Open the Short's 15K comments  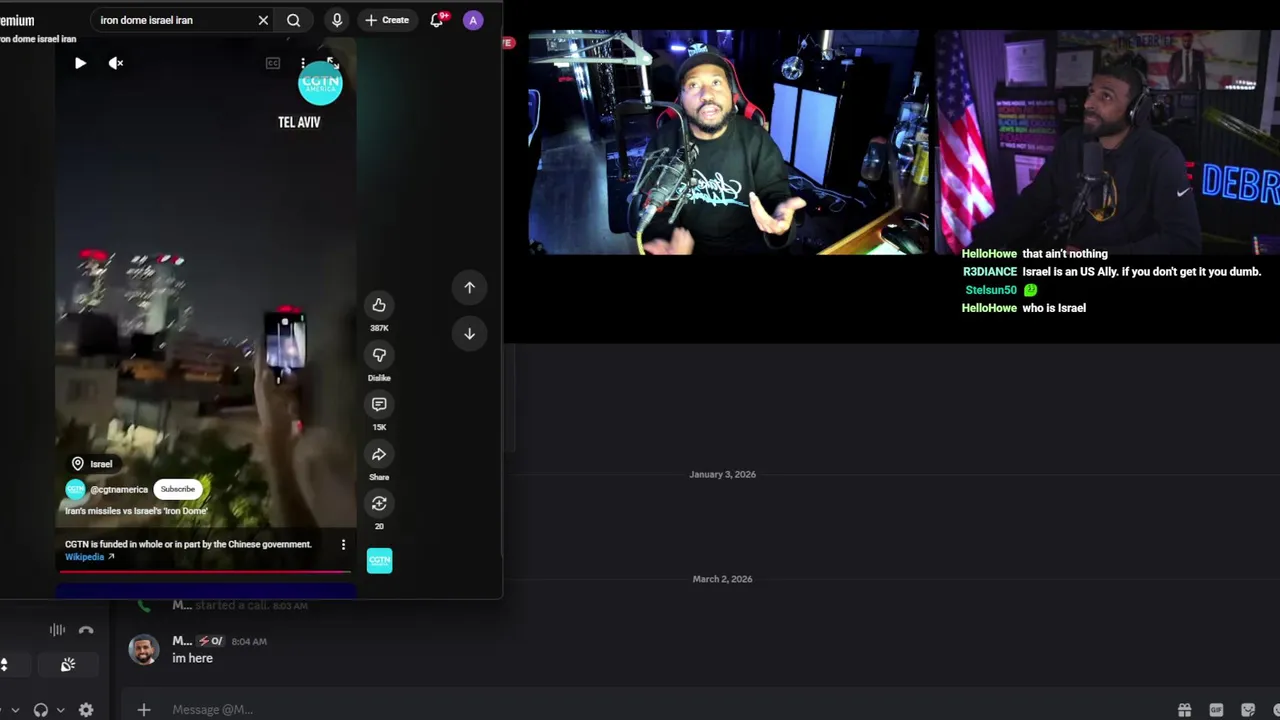point(379,404)
